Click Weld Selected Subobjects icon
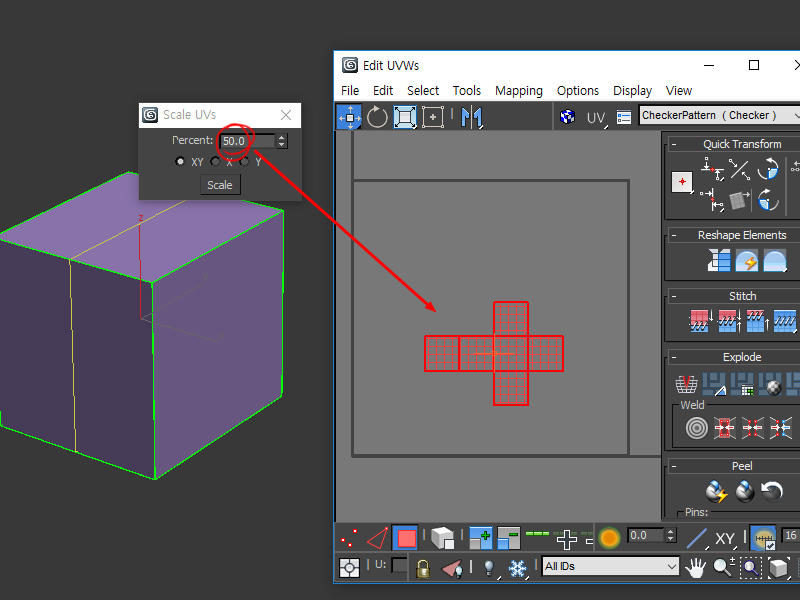The image size is (800, 600). (724, 428)
